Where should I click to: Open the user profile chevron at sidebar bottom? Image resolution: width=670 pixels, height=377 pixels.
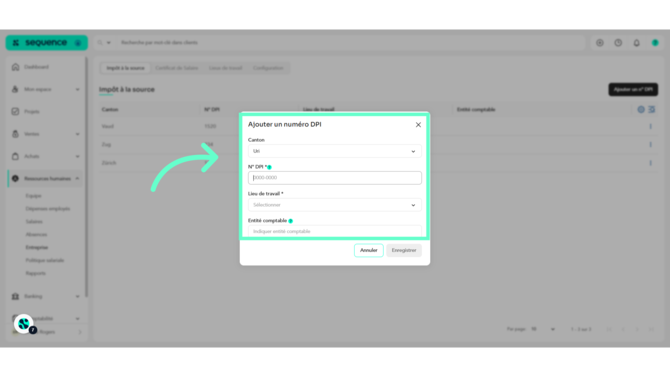point(80,332)
